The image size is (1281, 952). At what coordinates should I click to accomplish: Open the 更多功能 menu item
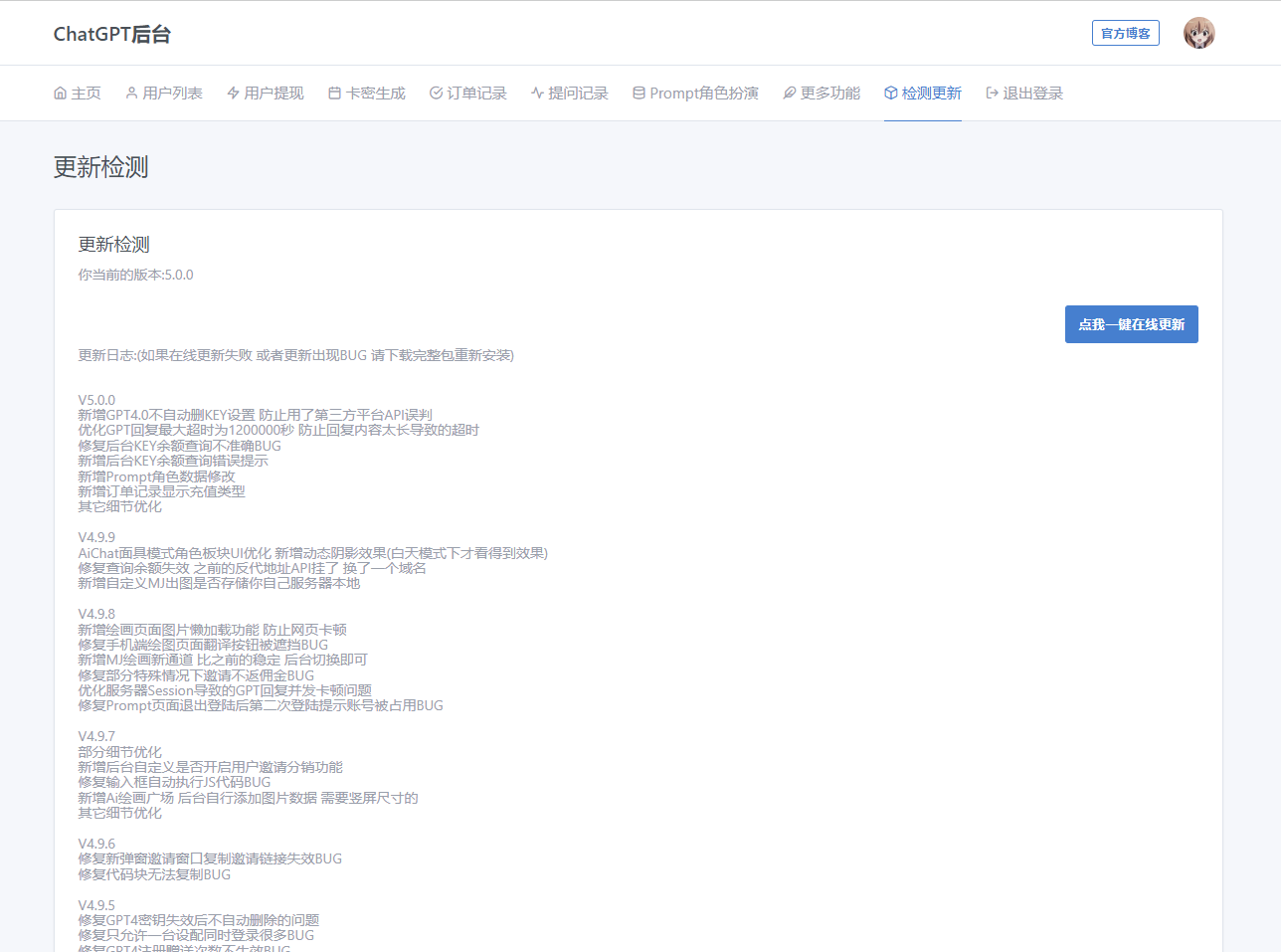(x=830, y=94)
